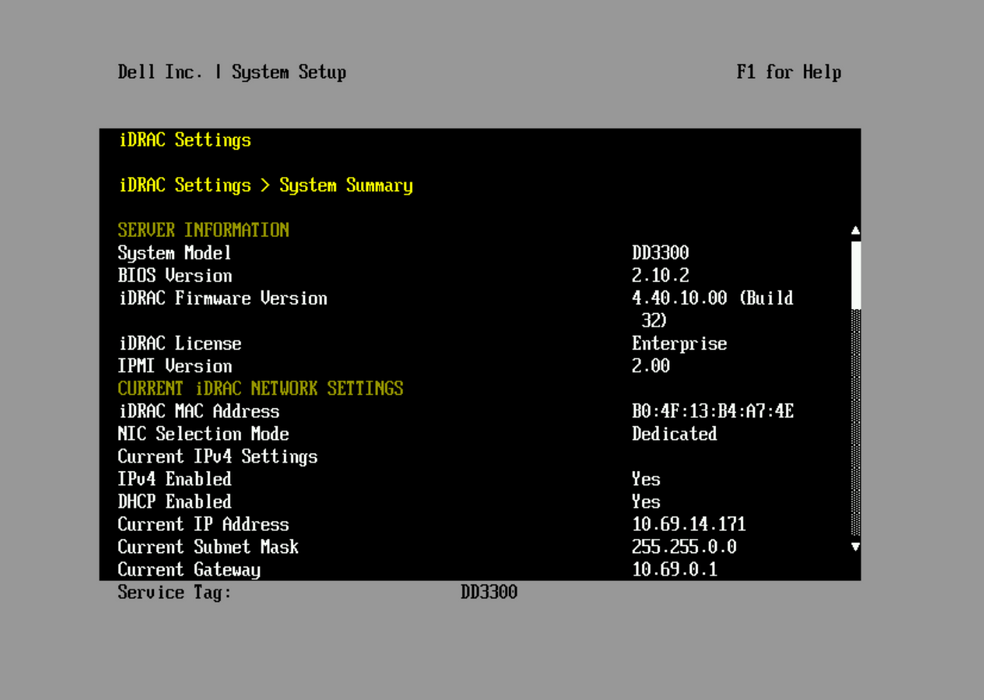This screenshot has height=700, width=984.
Task: Click System Summary in the breadcrumb
Action: (x=346, y=185)
